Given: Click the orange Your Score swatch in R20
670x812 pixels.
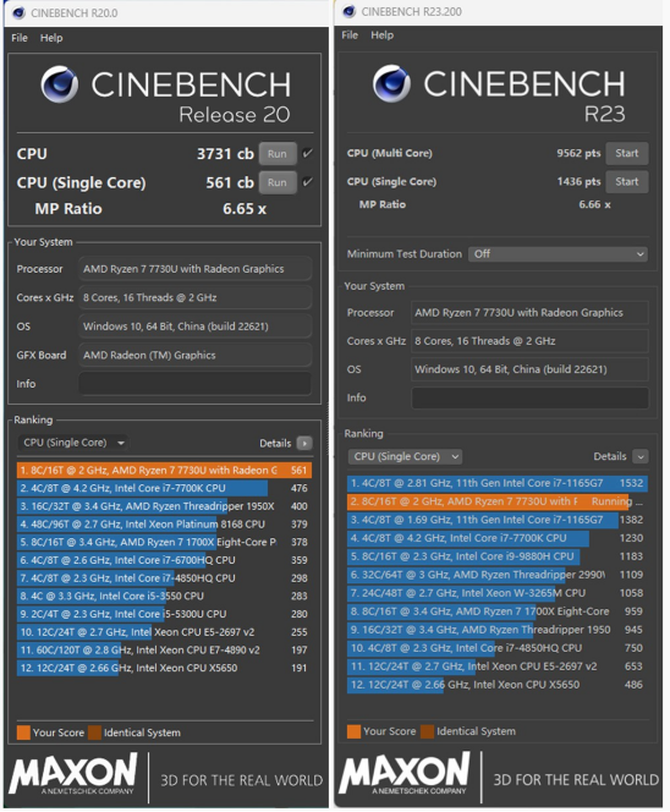Looking at the screenshot, I should [x=23, y=732].
